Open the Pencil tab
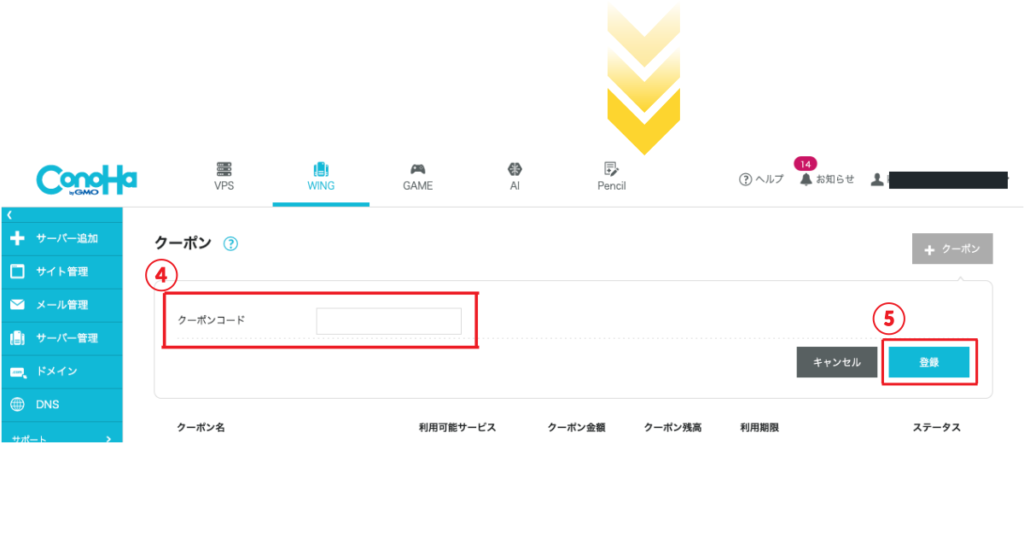The image size is (1024, 538). point(611,177)
